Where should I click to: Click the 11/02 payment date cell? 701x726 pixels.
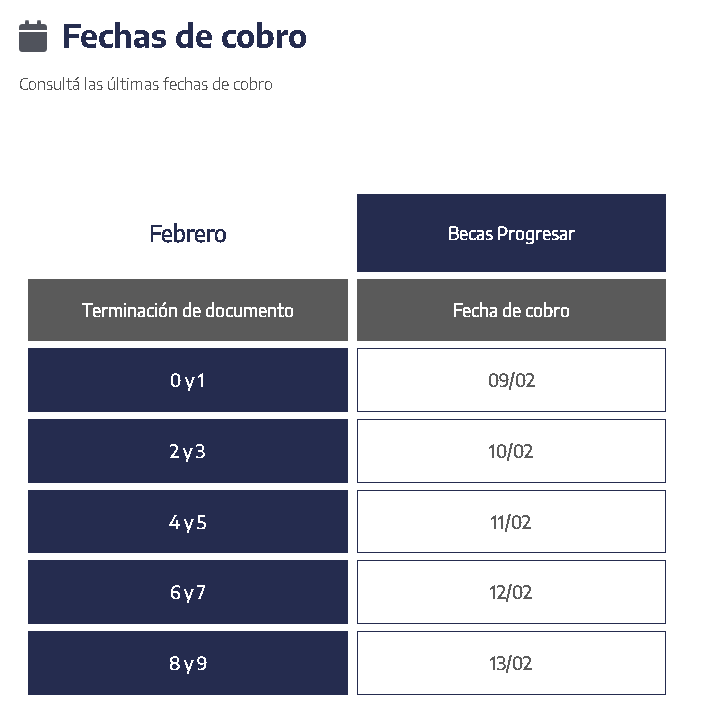coord(511,522)
